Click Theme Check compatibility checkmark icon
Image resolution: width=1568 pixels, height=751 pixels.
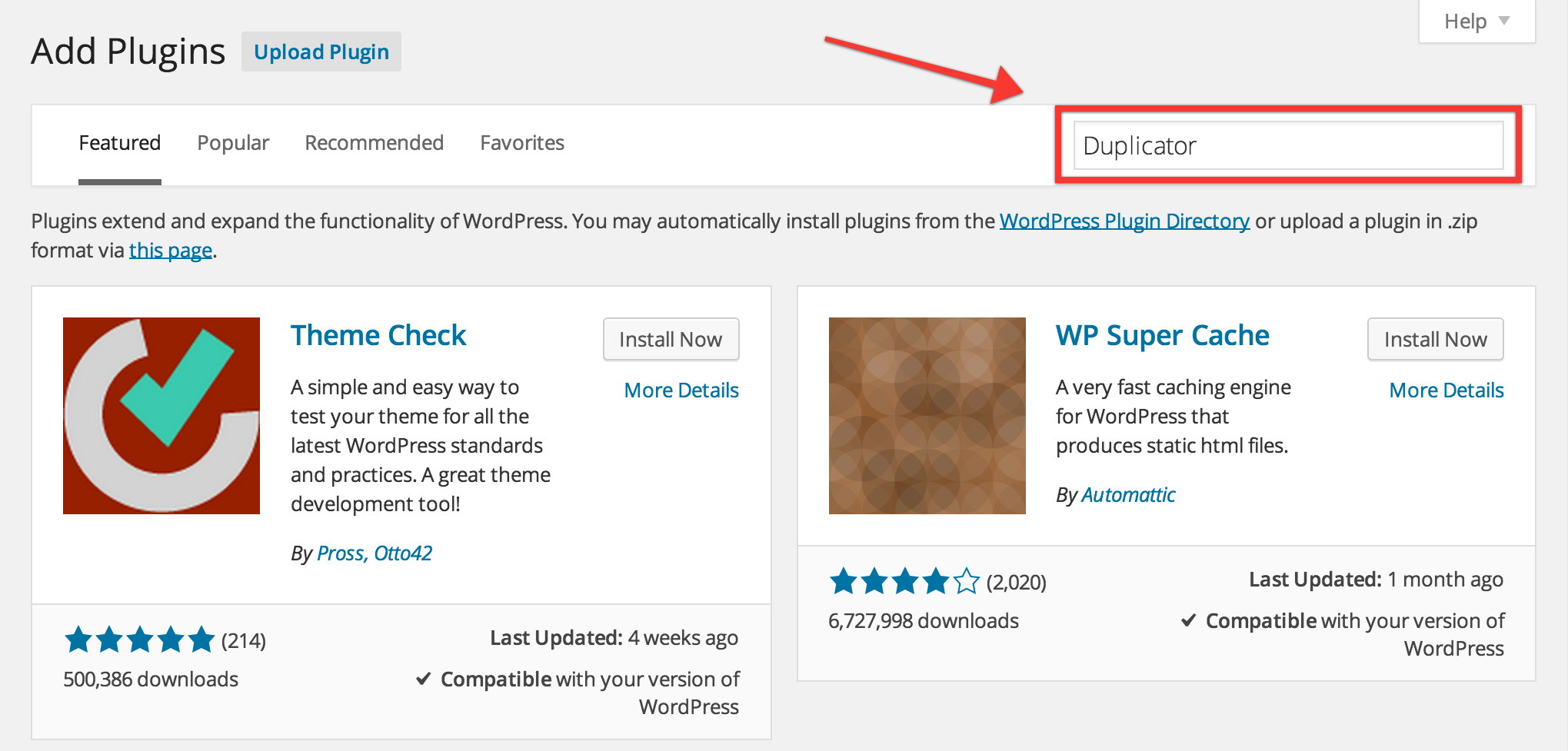(424, 679)
